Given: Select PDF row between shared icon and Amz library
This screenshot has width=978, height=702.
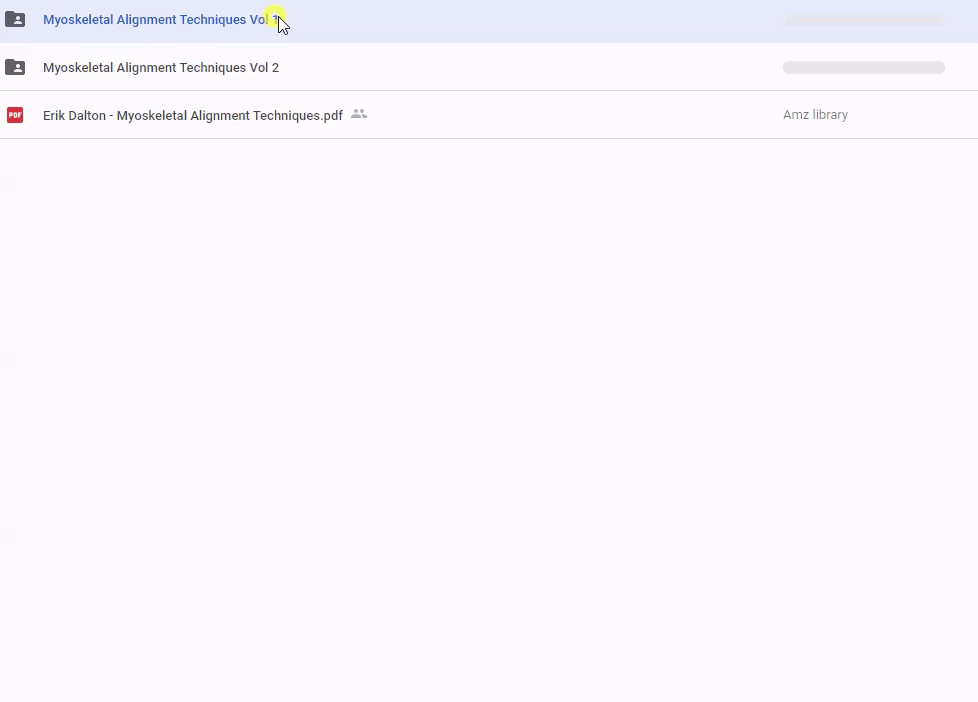Looking at the screenshot, I should pos(570,115).
